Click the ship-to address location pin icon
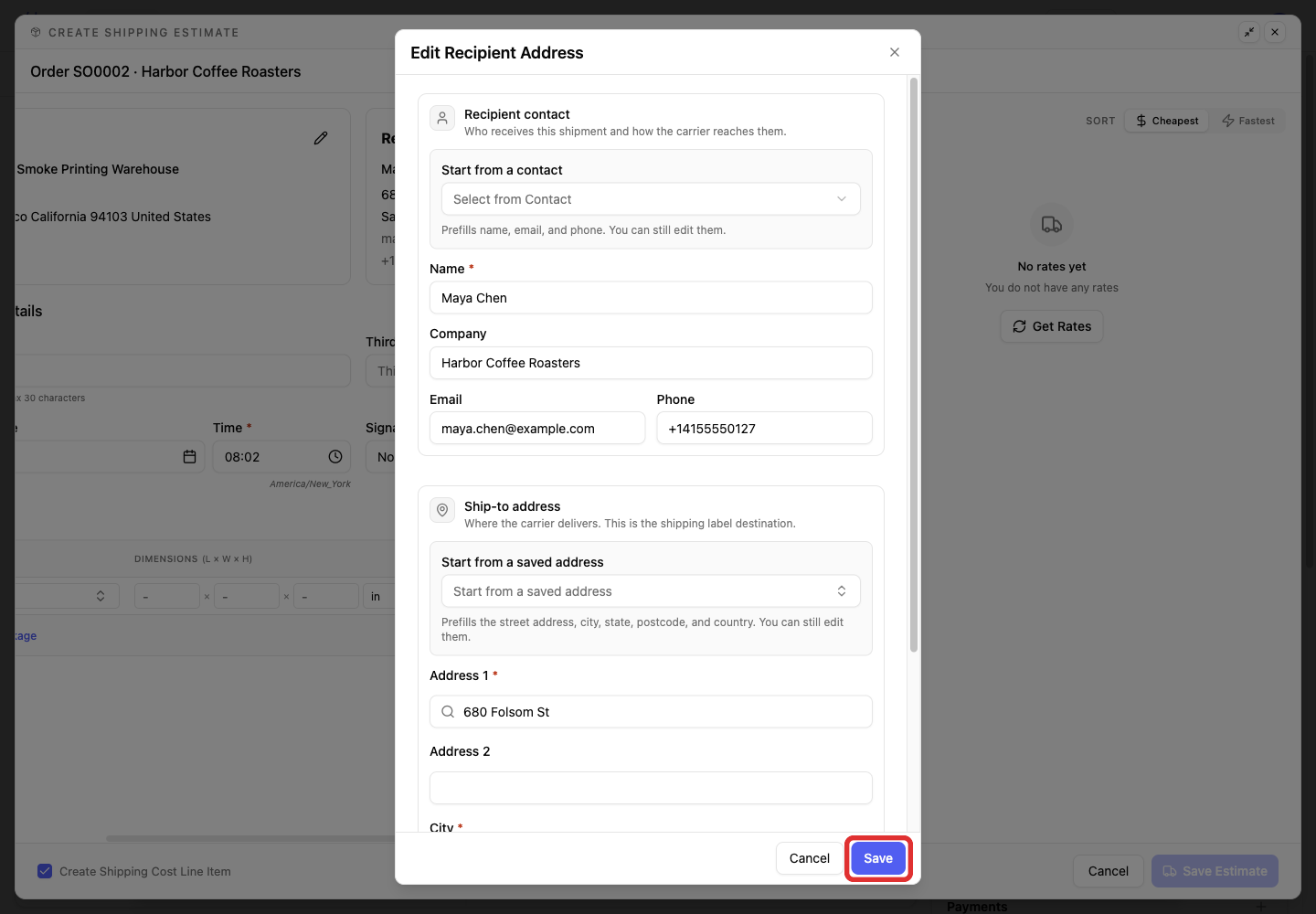1316x914 pixels. coord(442,510)
